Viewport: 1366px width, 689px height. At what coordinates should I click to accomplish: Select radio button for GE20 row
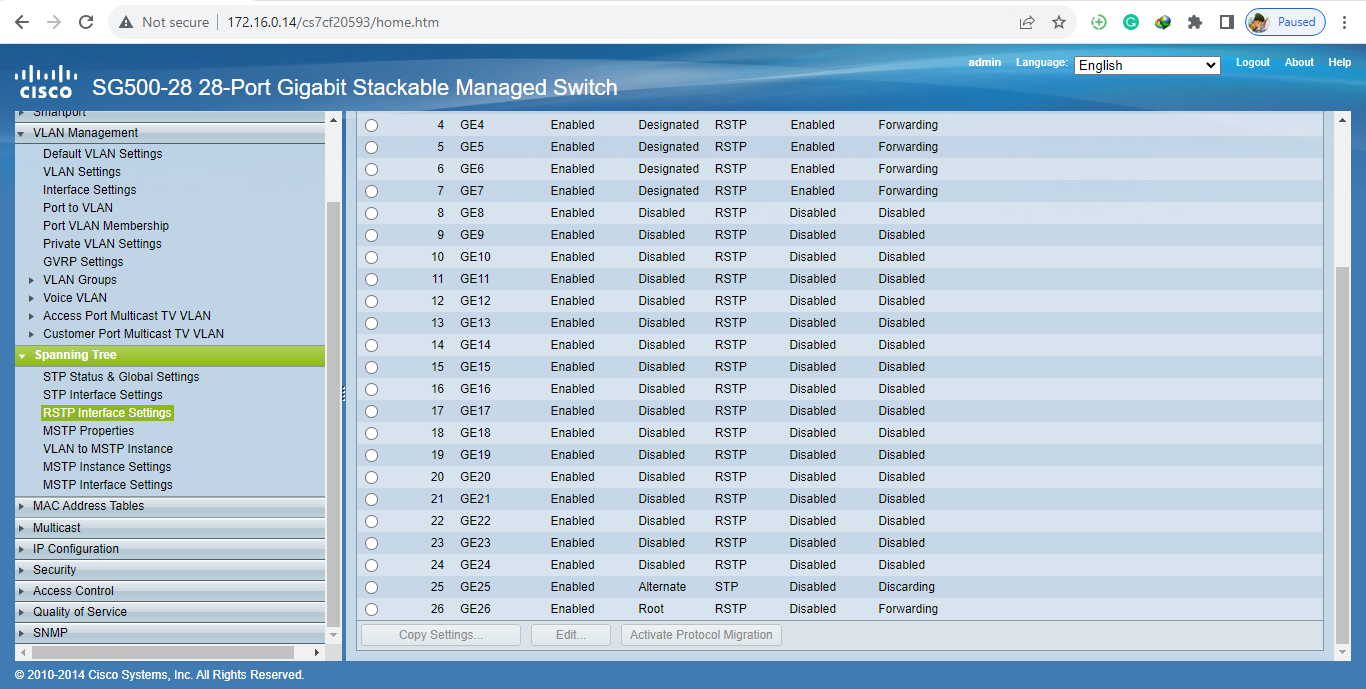pyautogui.click(x=372, y=478)
